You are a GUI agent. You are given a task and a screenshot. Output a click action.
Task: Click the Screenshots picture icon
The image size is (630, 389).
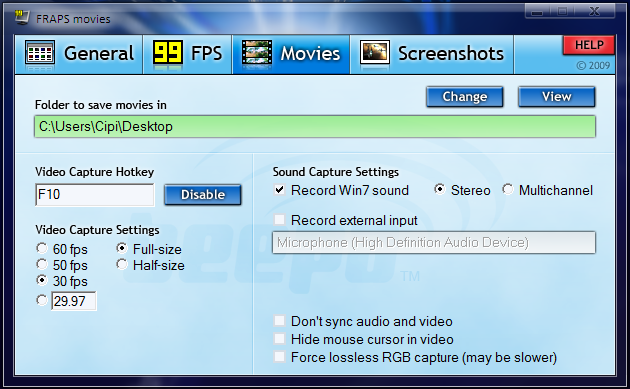374,53
